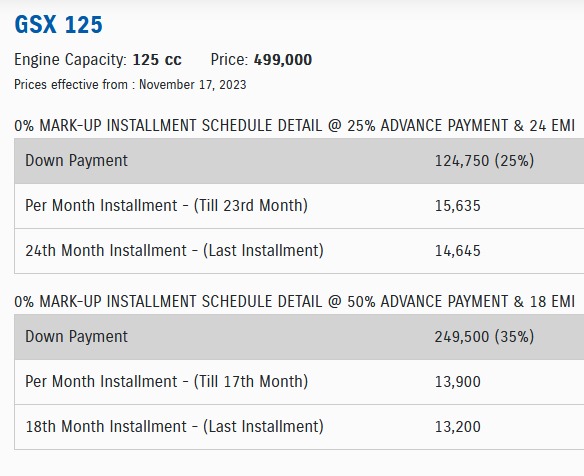Select the Till 23rd Month installment row label
Screen dimensions: 584x476
click(166, 206)
